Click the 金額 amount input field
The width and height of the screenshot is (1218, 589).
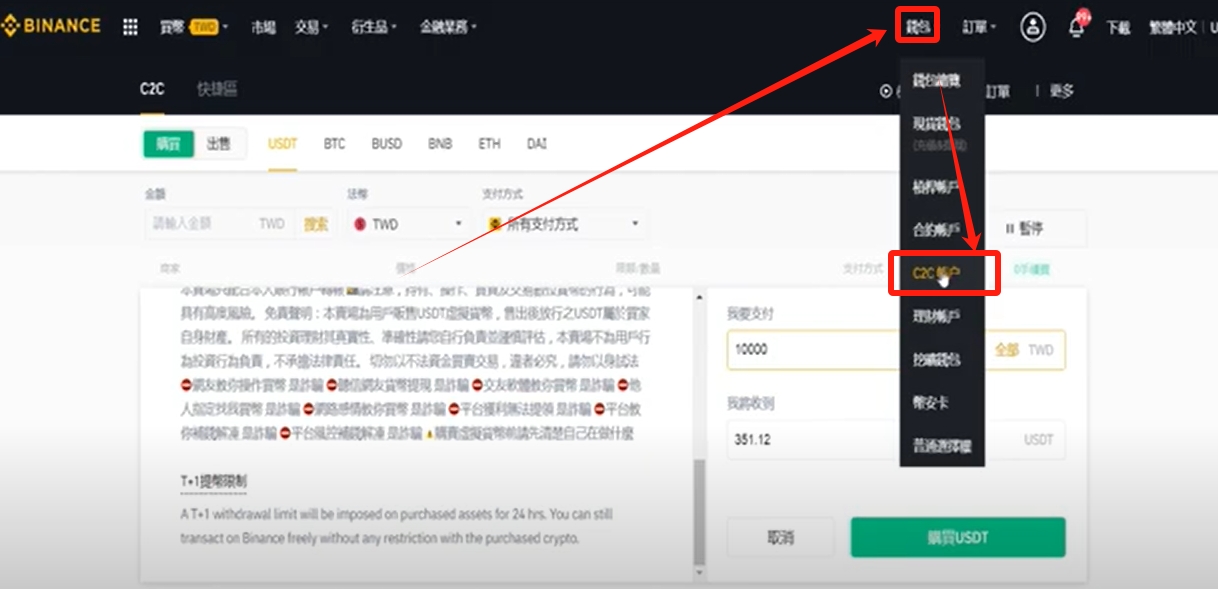[200, 224]
